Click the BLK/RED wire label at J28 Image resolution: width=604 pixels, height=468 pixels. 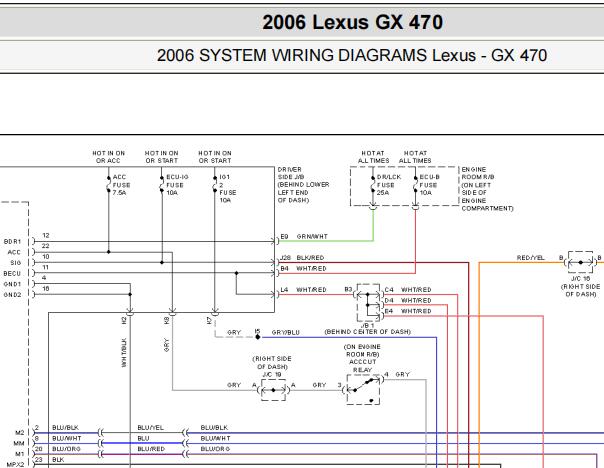click(x=310, y=258)
